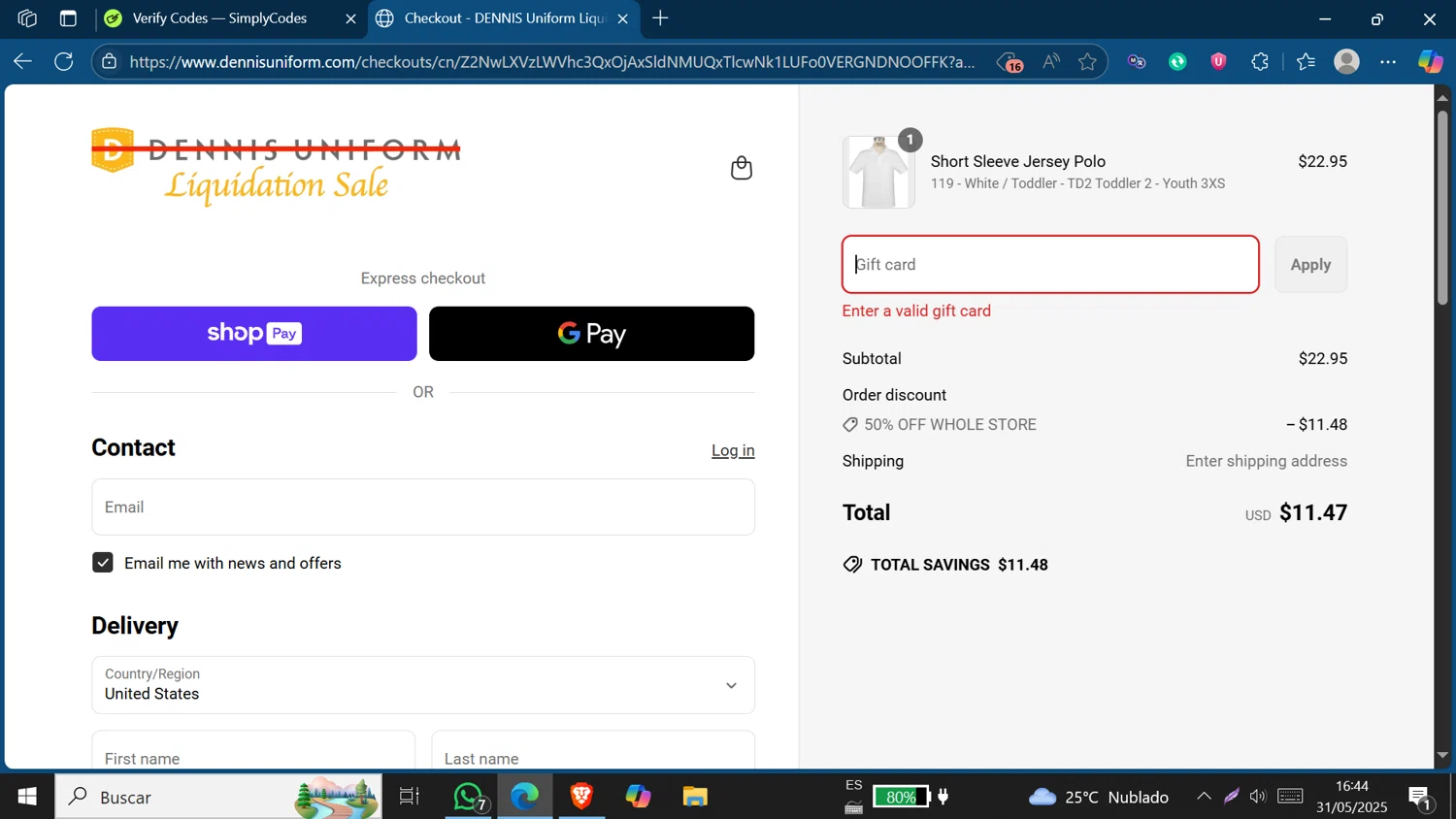Viewport: 1456px width, 819px height.
Task: Click the ES language indicator
Action: (854, 785)
